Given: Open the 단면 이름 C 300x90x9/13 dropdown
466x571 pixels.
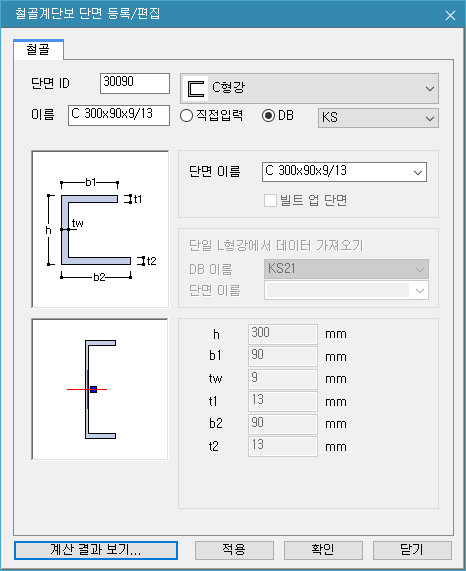Looking at the screenshot, I should click(x=344, y=172).
